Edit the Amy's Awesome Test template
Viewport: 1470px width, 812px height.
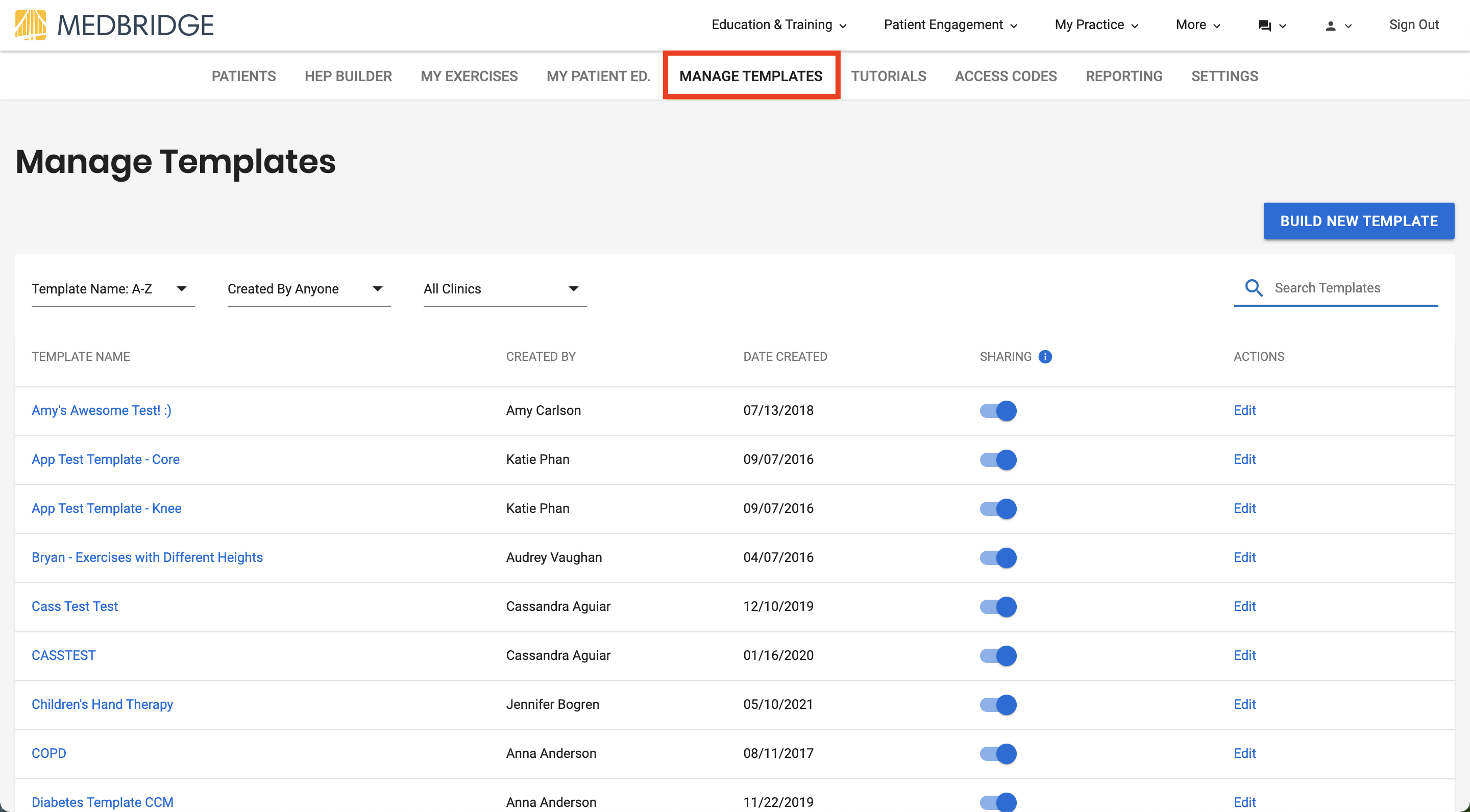(x=1244, y=410)
